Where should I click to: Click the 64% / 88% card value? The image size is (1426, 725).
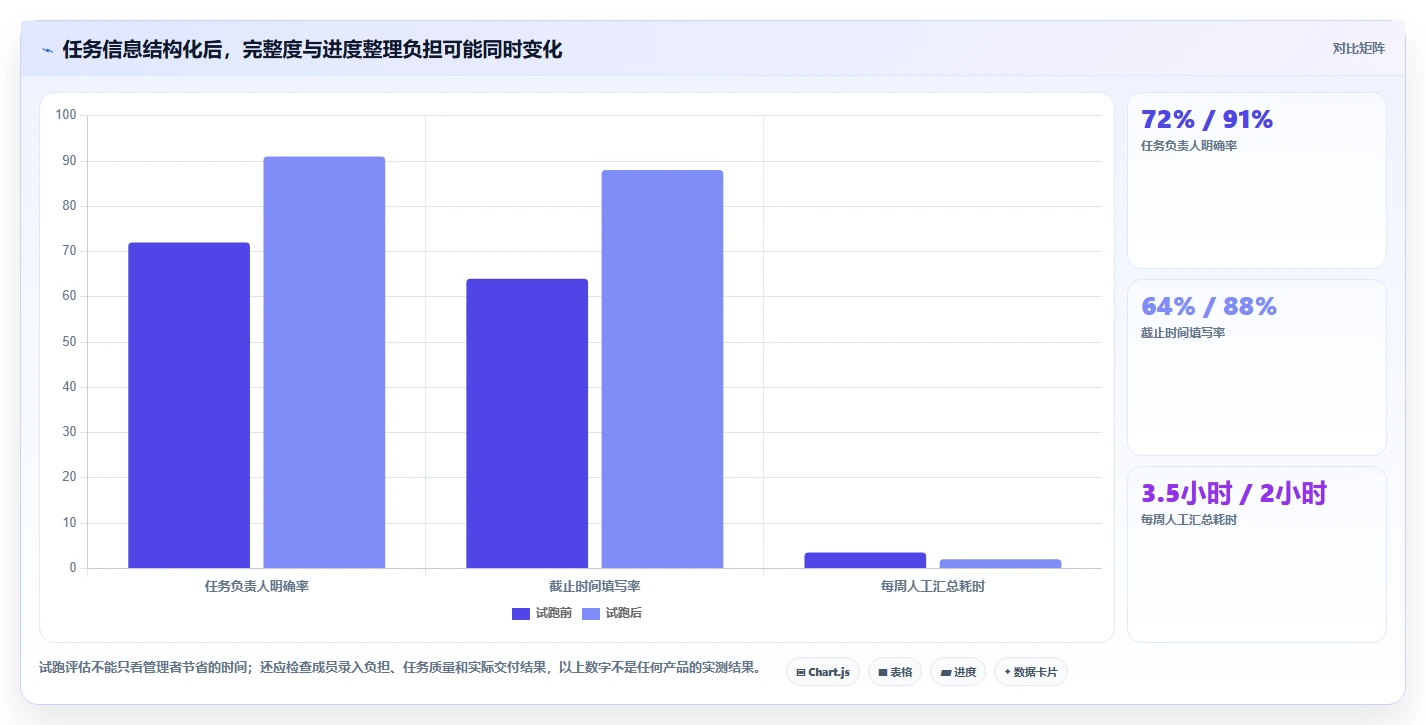(x=1209, y=306)
